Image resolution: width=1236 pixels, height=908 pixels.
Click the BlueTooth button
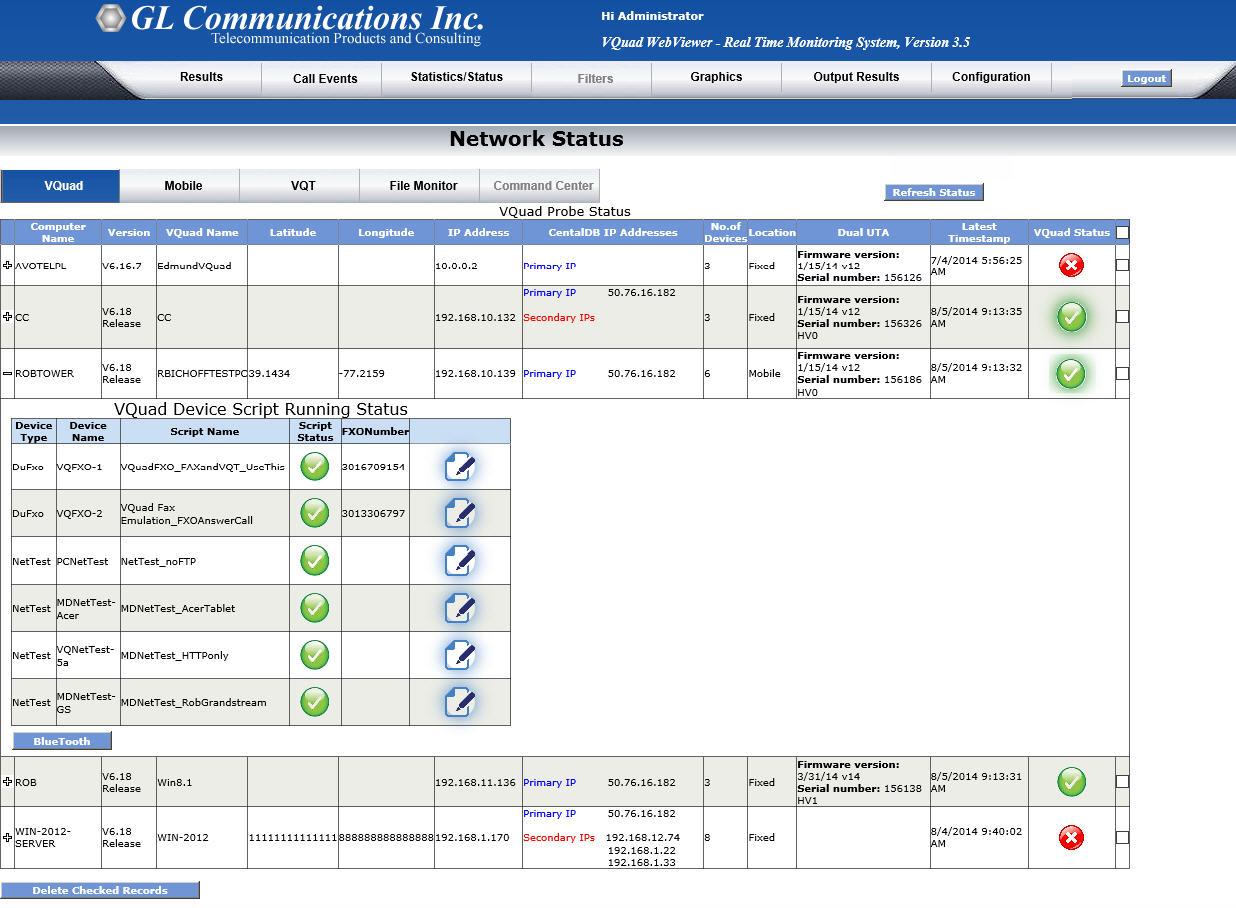(62, 741)
